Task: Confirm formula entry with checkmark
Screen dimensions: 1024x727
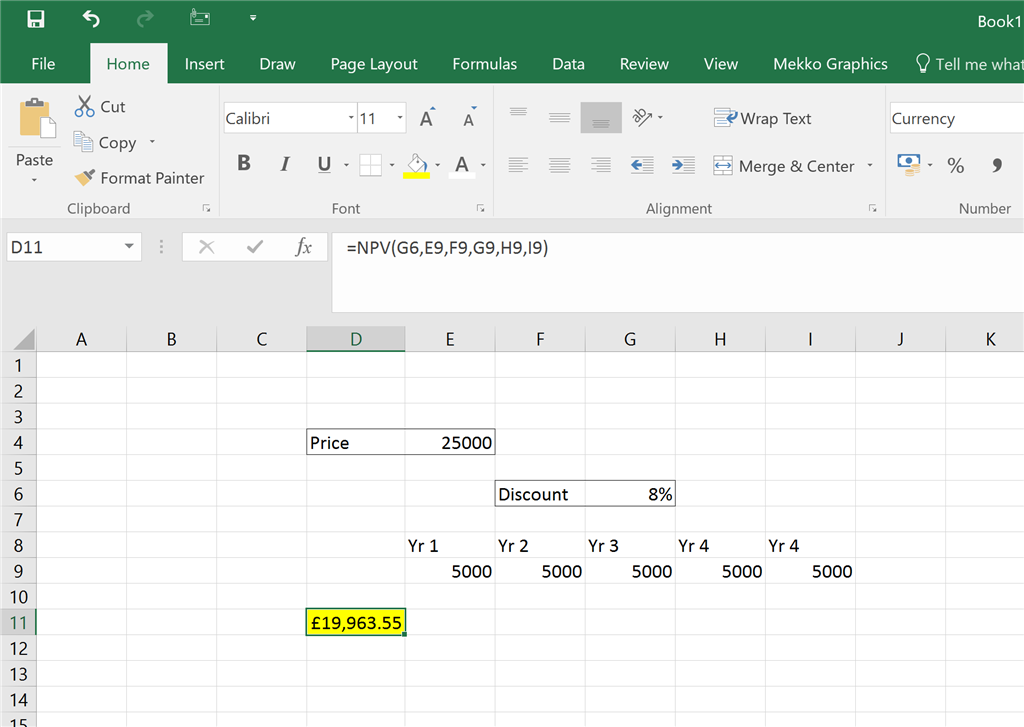Action: point(255,247)
